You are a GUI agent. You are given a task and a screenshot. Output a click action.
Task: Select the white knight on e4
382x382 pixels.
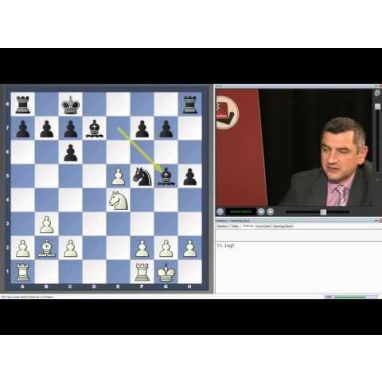pos(118,200)
